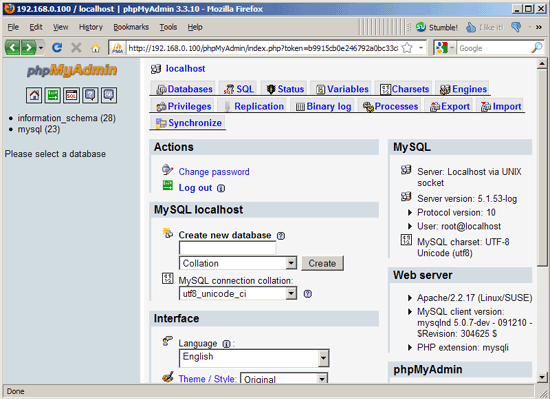
Task: Open the Privileges tab
Action: click(x=184, y=106)
